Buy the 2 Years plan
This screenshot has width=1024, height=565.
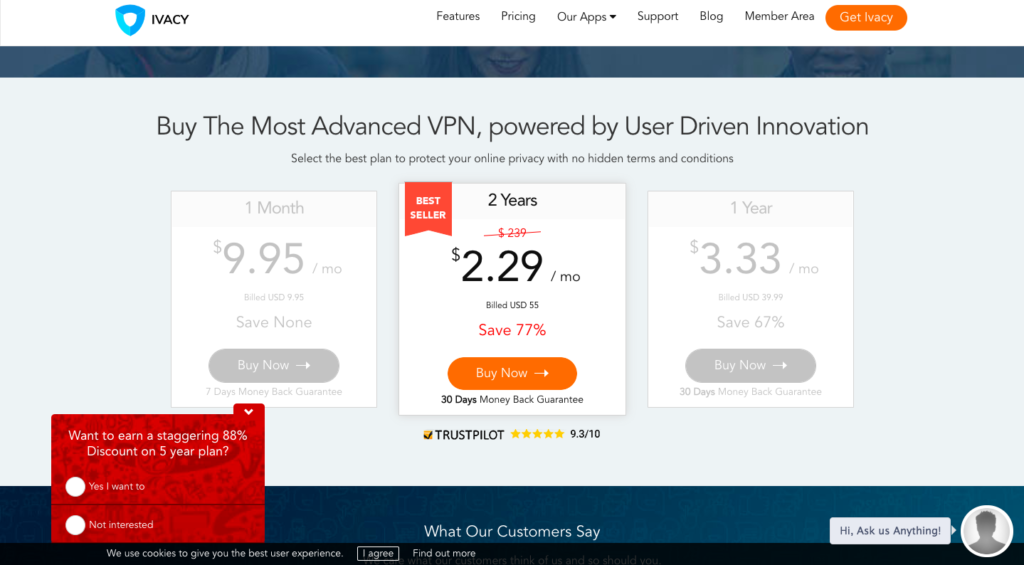(512, 373)
